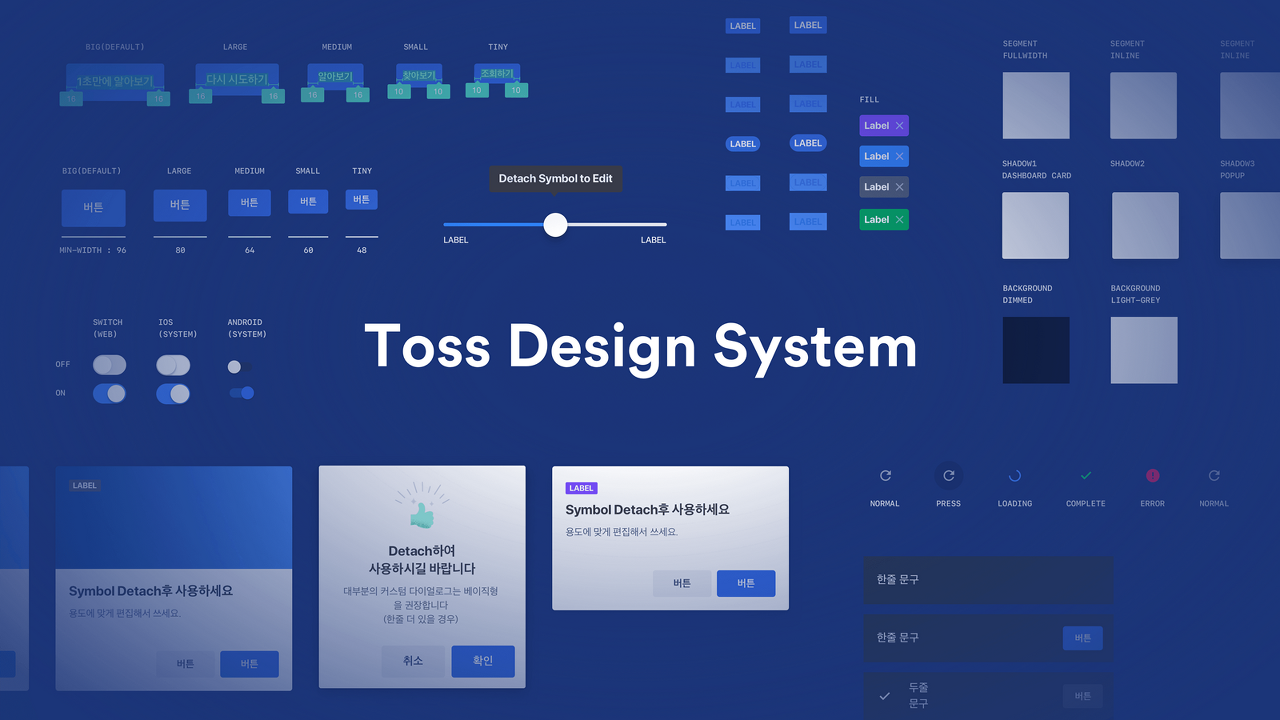Click 확인 in the Detach dialog
Viewport: 1280px width, 720px height.
click(x=483, y=661)
